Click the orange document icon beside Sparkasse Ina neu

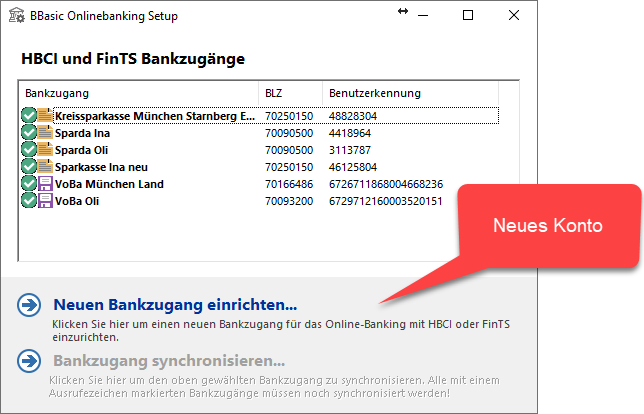coord(45,167)
